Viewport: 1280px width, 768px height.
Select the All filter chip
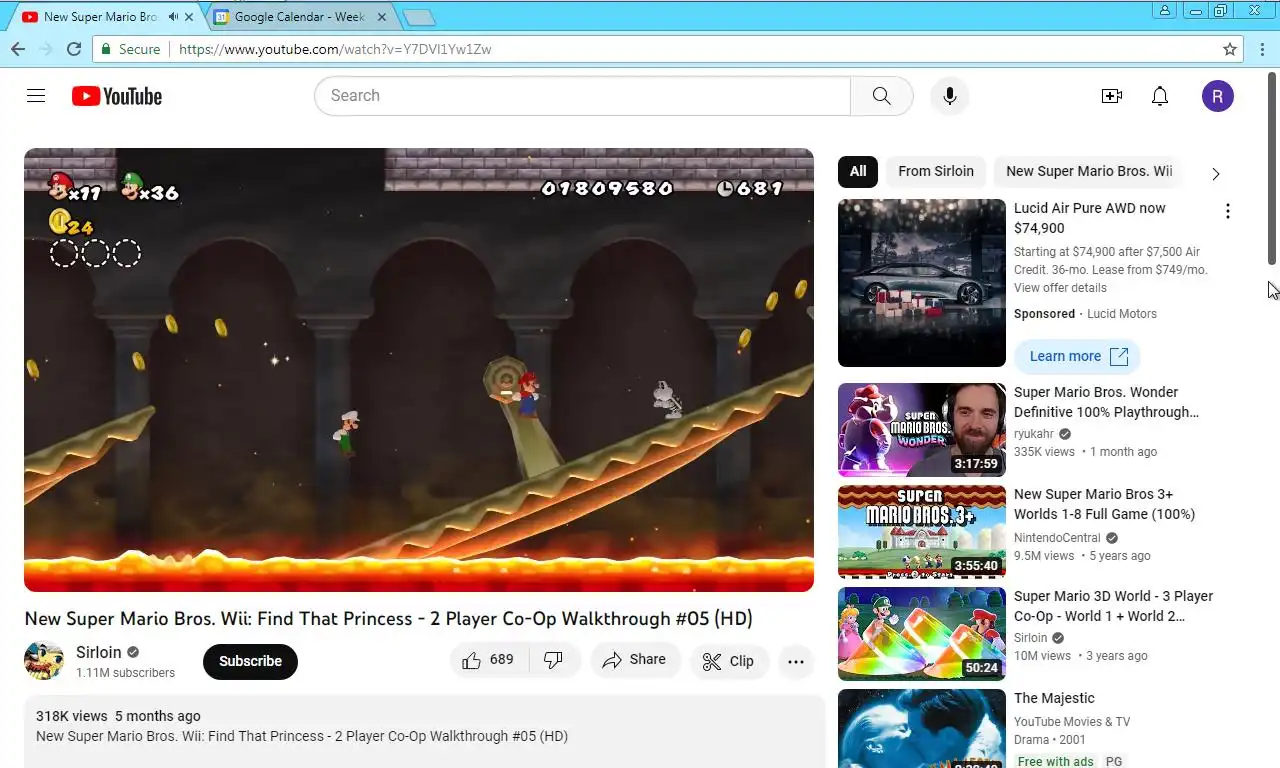(858, 171)
